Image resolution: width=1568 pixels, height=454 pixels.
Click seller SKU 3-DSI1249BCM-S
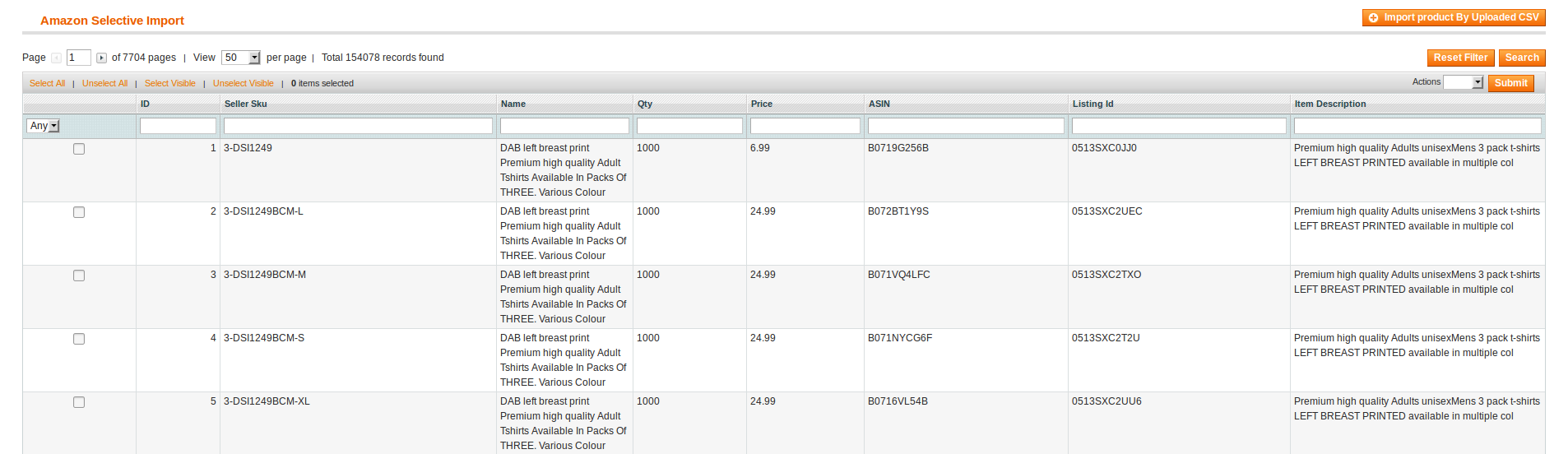click(264, 338)
